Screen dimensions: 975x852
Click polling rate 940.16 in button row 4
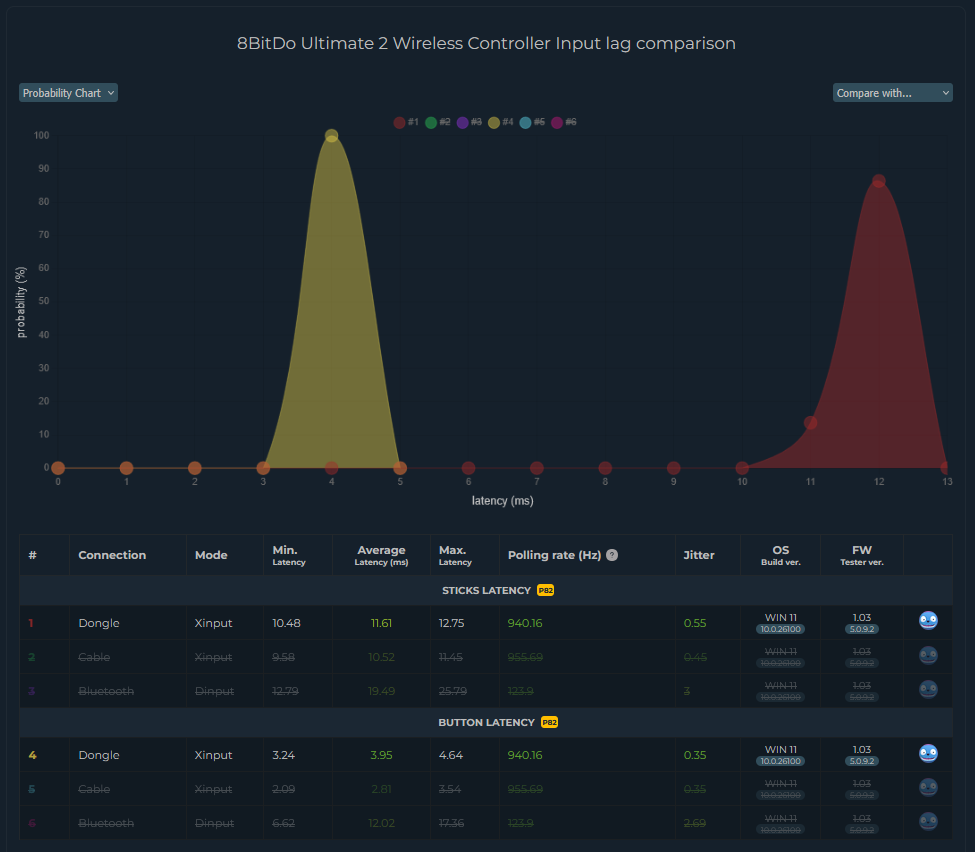pyautogui.click(x=525, y=755)
